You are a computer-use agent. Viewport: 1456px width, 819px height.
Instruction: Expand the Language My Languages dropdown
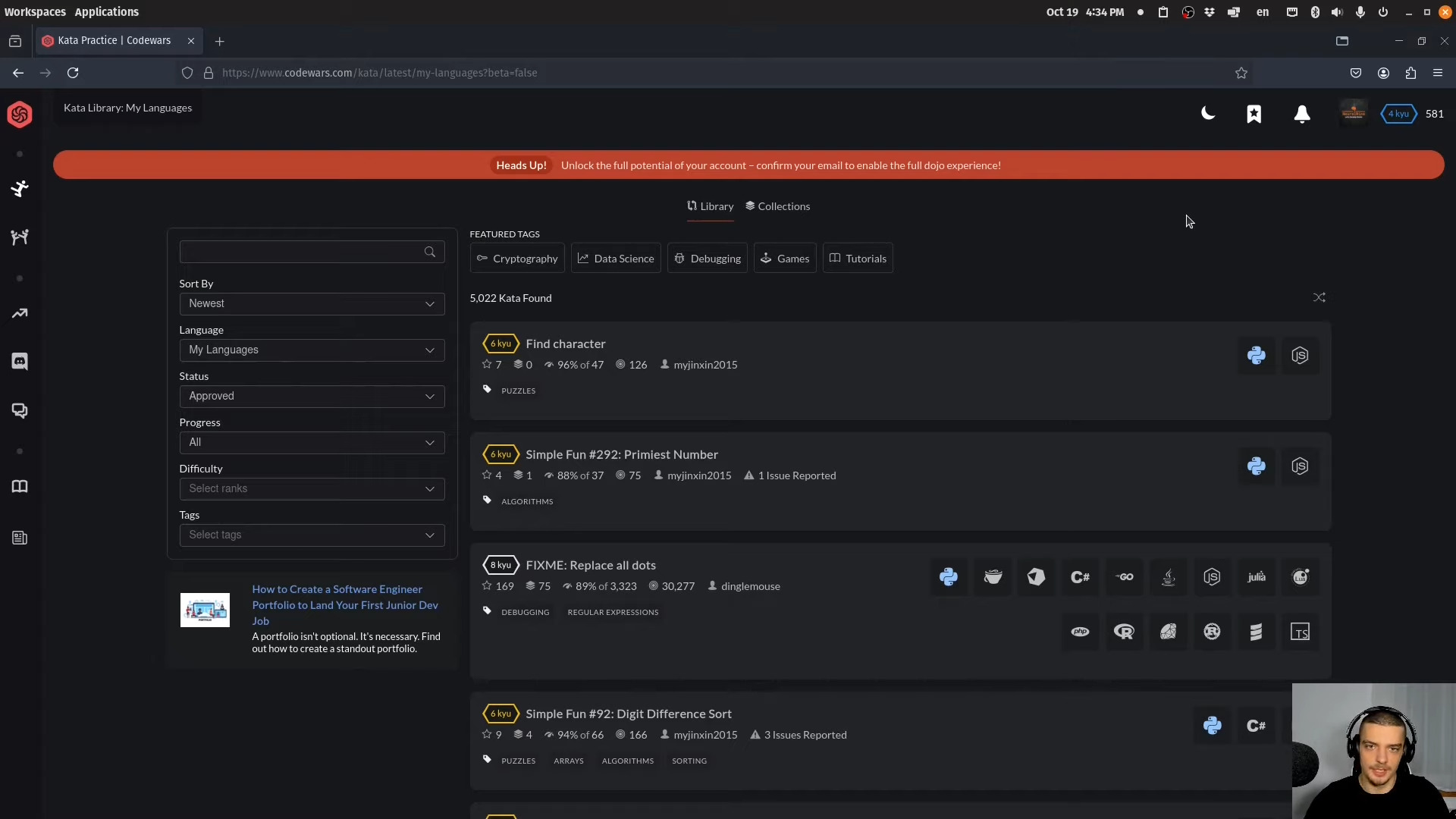312,350
